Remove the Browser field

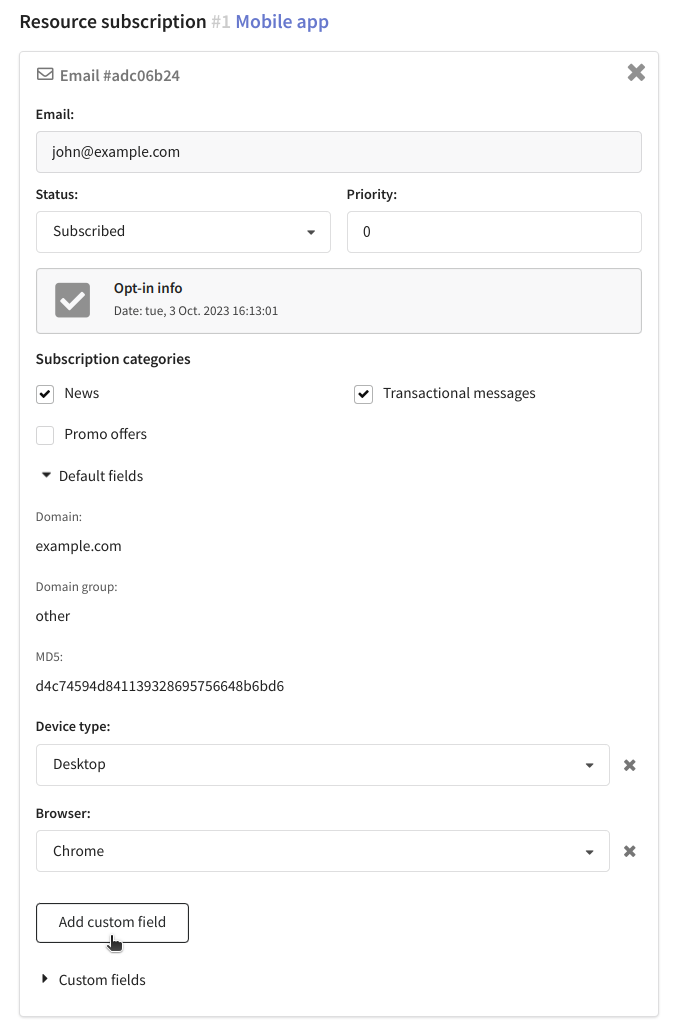pyautogui.click(x=629, y=851)
